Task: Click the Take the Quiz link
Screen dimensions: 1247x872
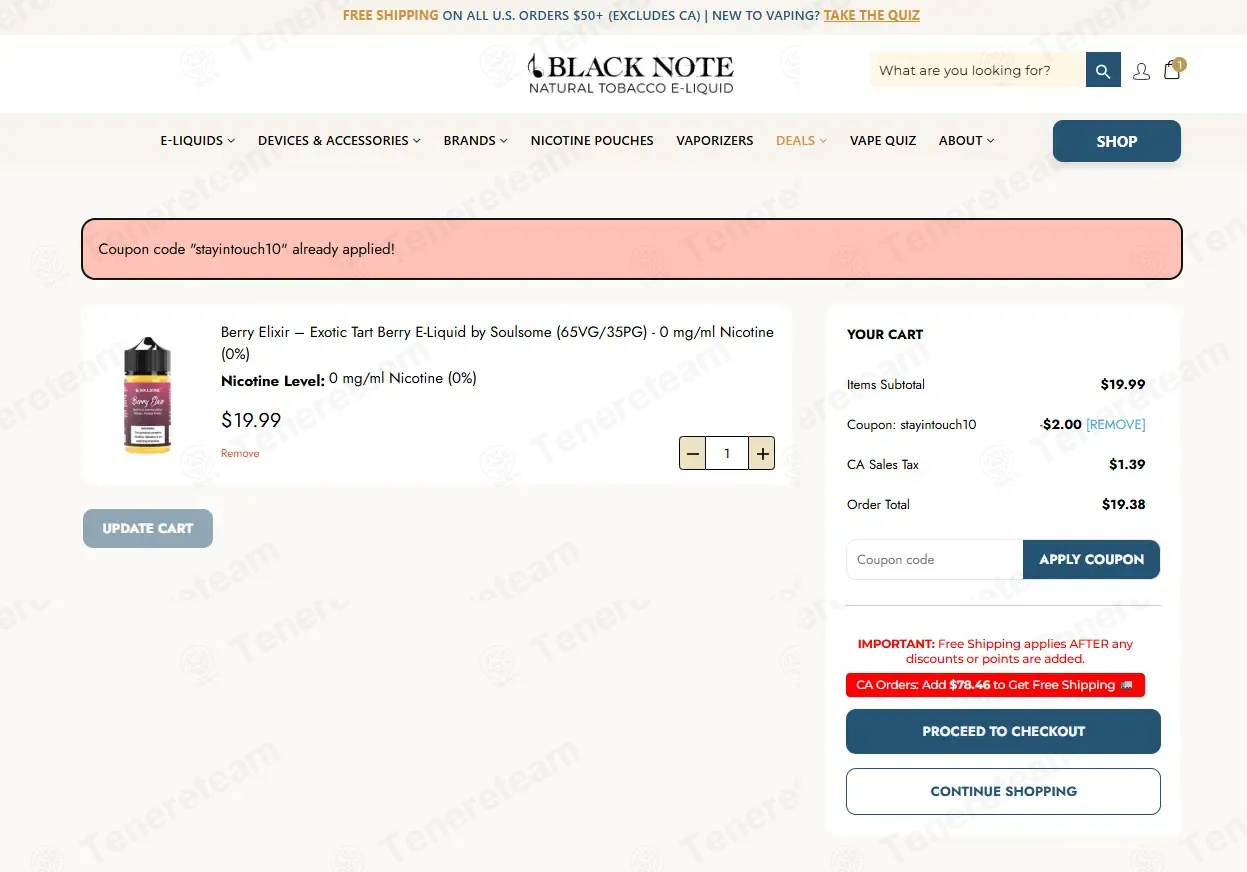Action: (872, 15)
